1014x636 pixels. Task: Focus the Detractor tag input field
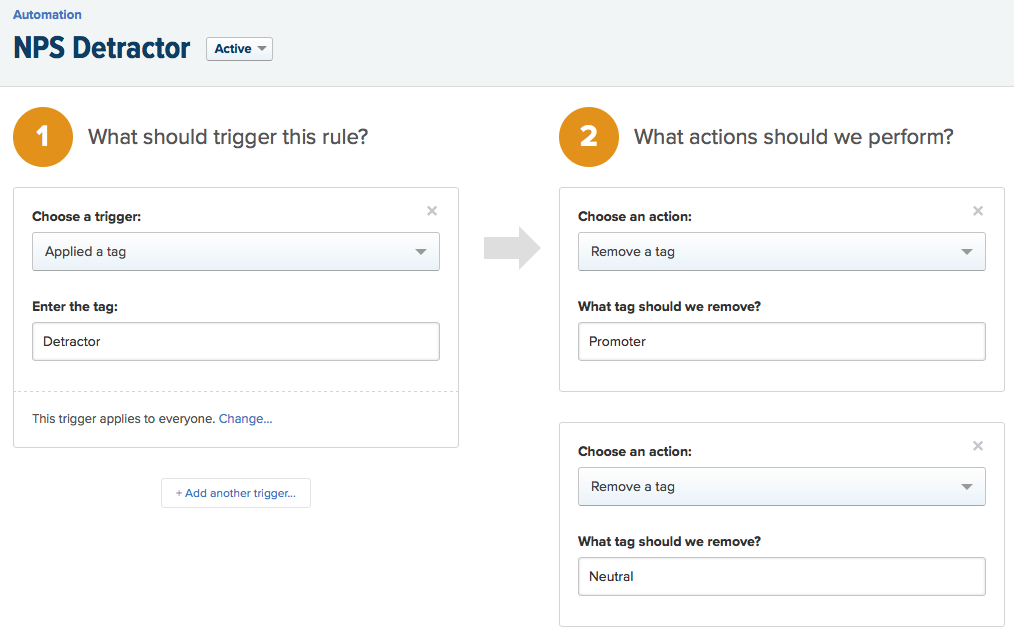tap(236, 341)
